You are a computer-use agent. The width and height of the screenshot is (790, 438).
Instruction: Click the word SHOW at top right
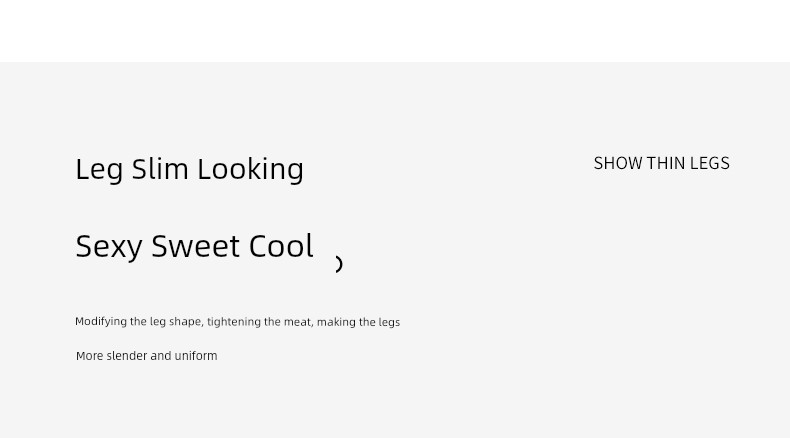pos(618,163)
